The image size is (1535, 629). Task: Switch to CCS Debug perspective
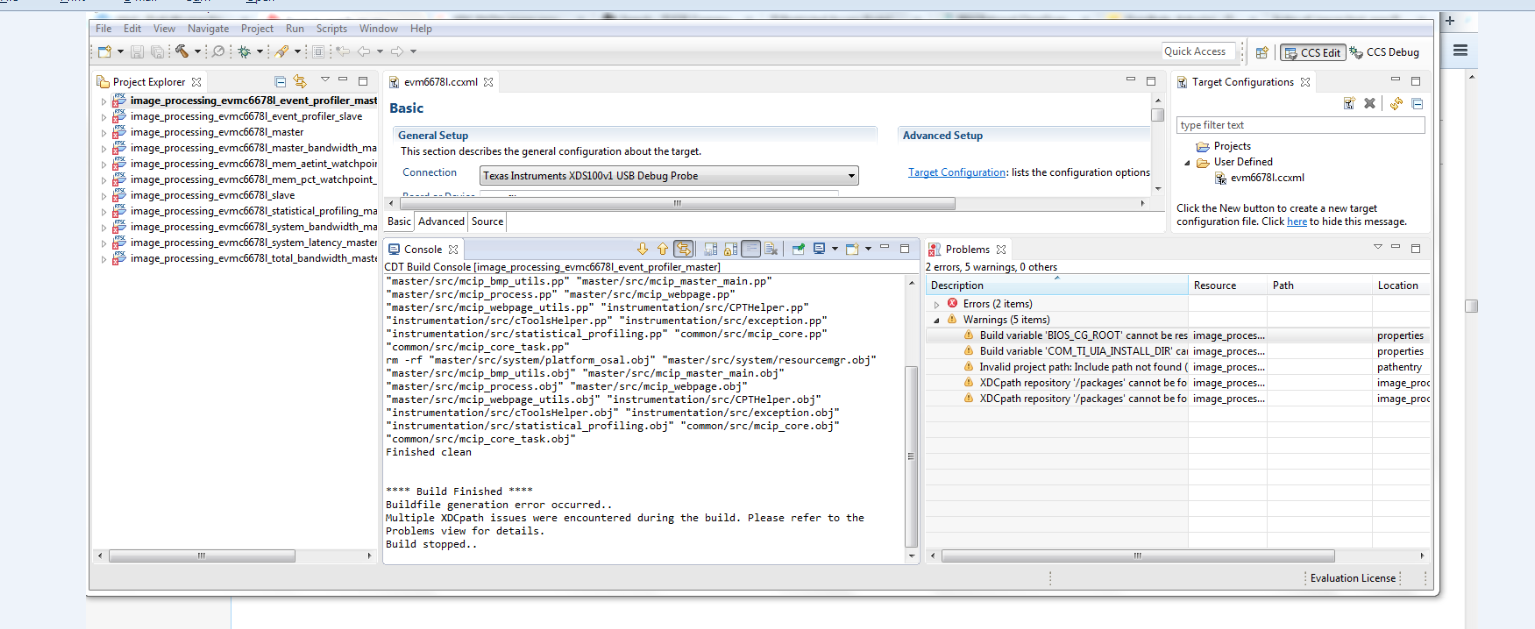point(1384,53)
